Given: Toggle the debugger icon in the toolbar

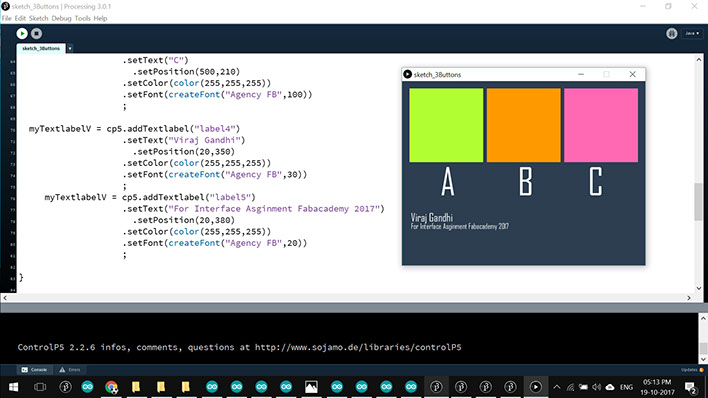Looking at the screenshot, I should [671, 33].
